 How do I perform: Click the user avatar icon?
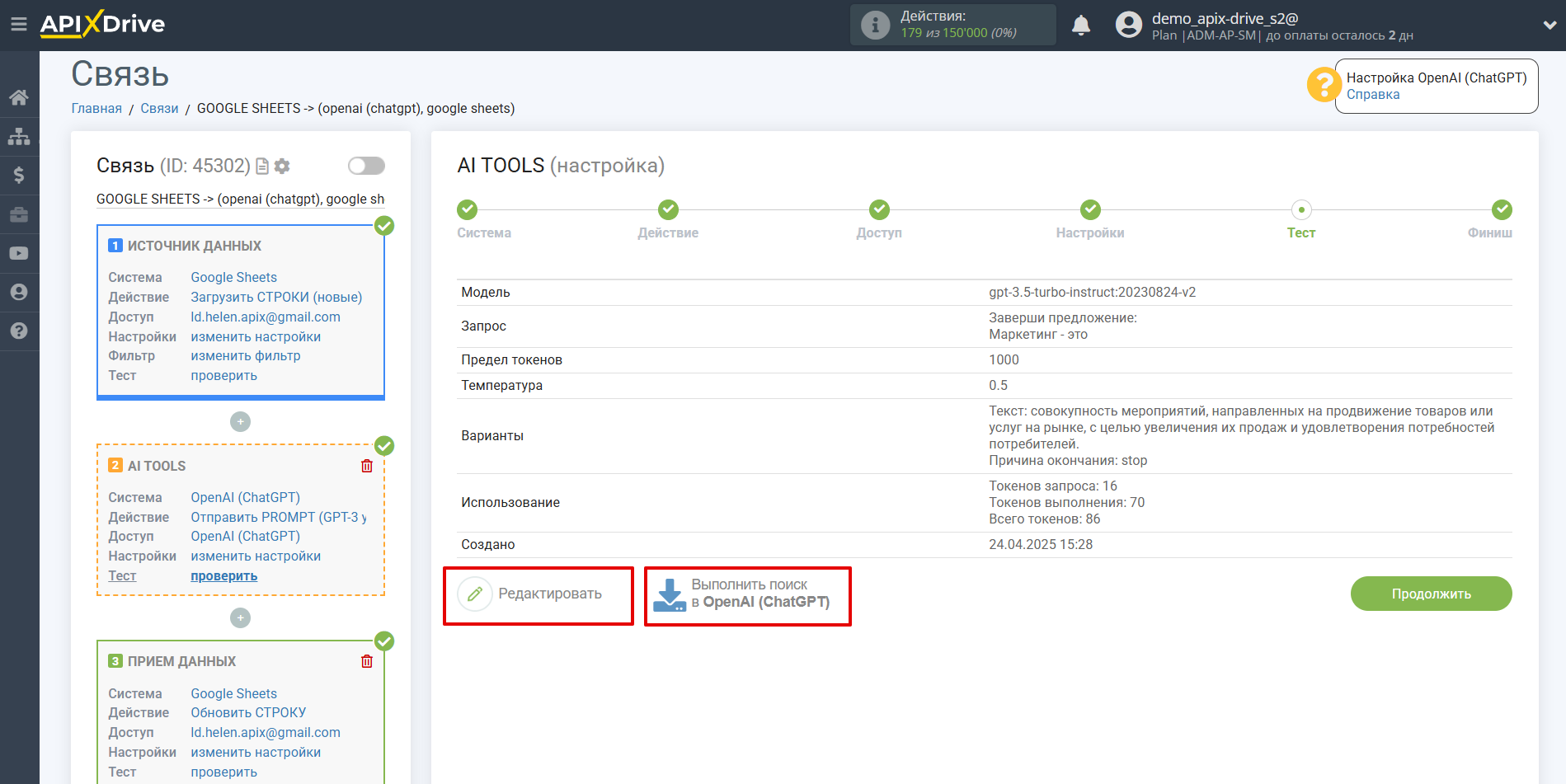(1129, 25)
